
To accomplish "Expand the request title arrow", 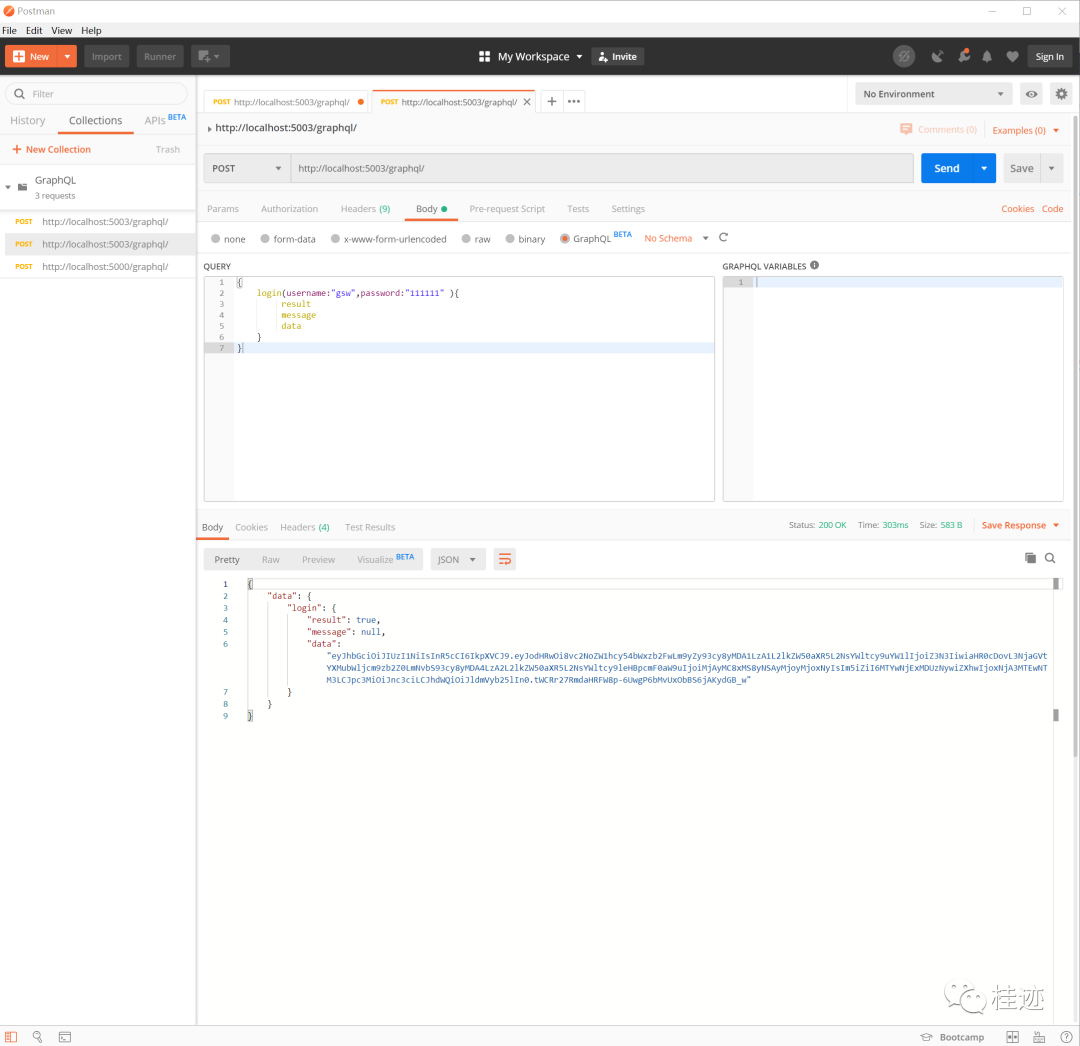I will pos(209,129).
